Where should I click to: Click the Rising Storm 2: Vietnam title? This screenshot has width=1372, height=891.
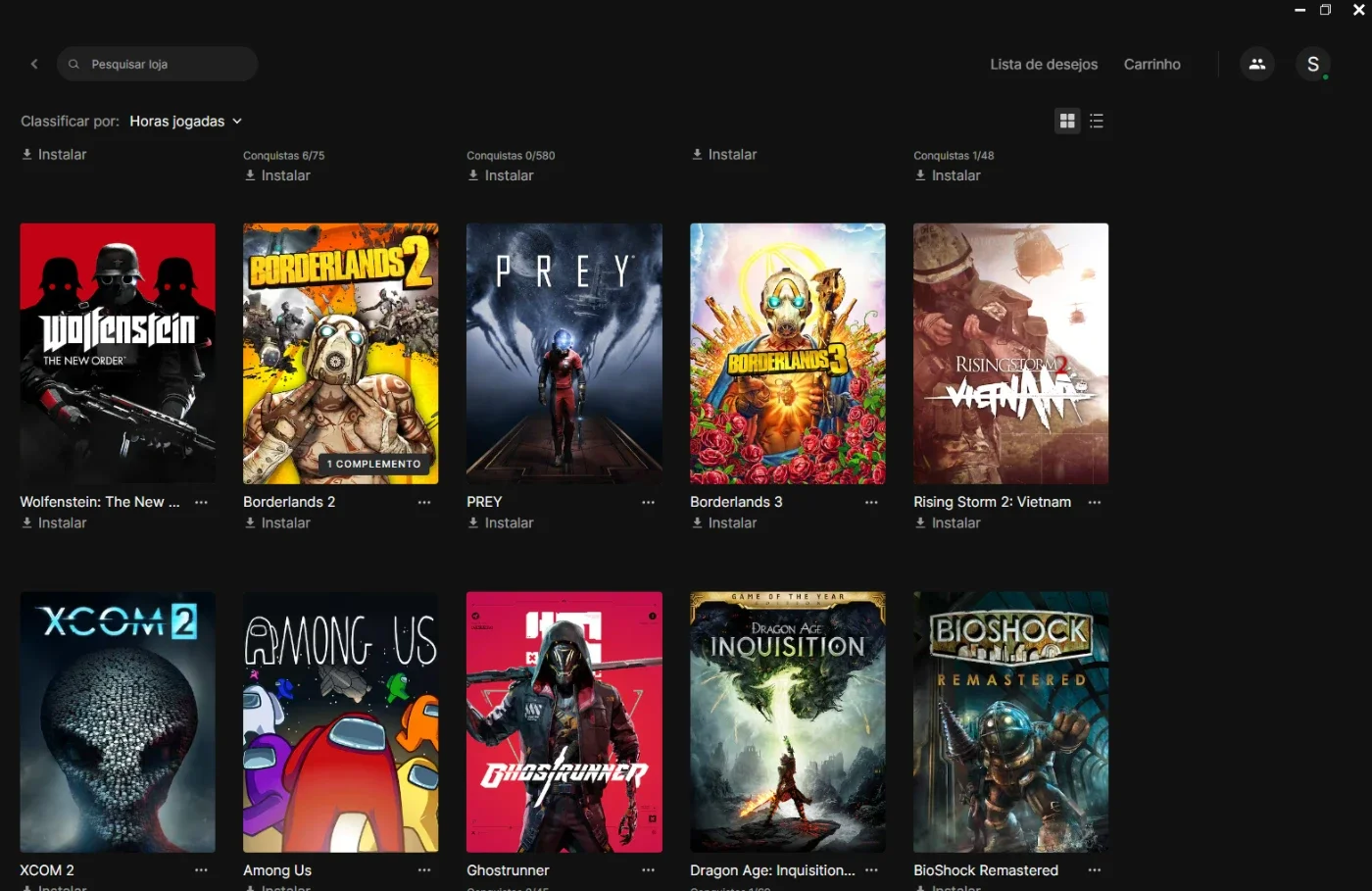pos(993,502)
